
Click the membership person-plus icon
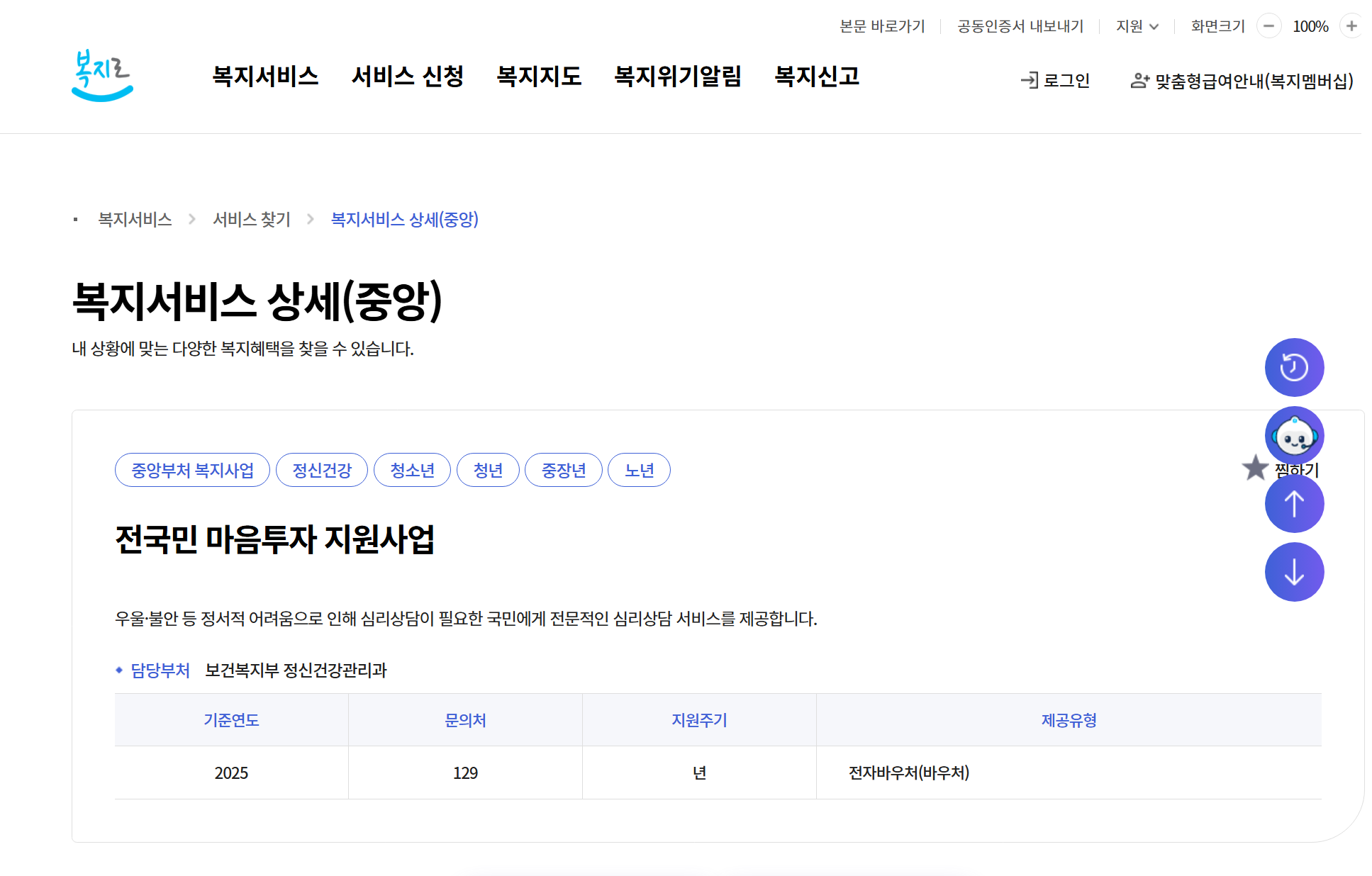[x=1139, y=80]
